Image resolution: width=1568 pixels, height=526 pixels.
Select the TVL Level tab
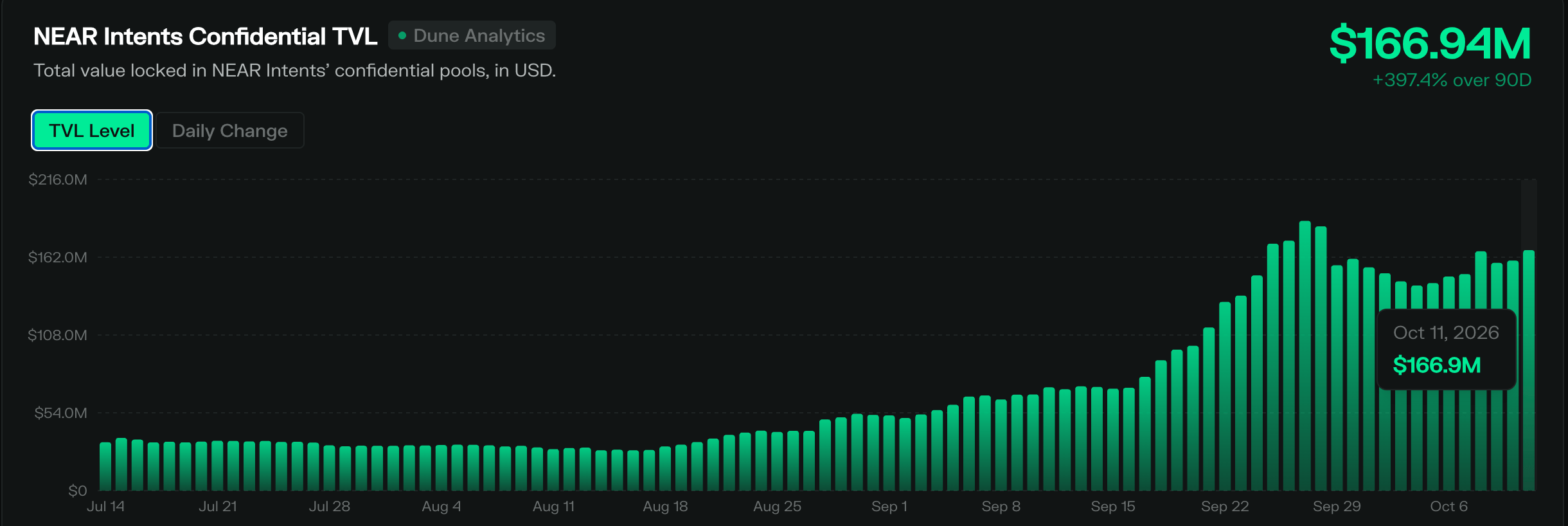click(92, 131)
